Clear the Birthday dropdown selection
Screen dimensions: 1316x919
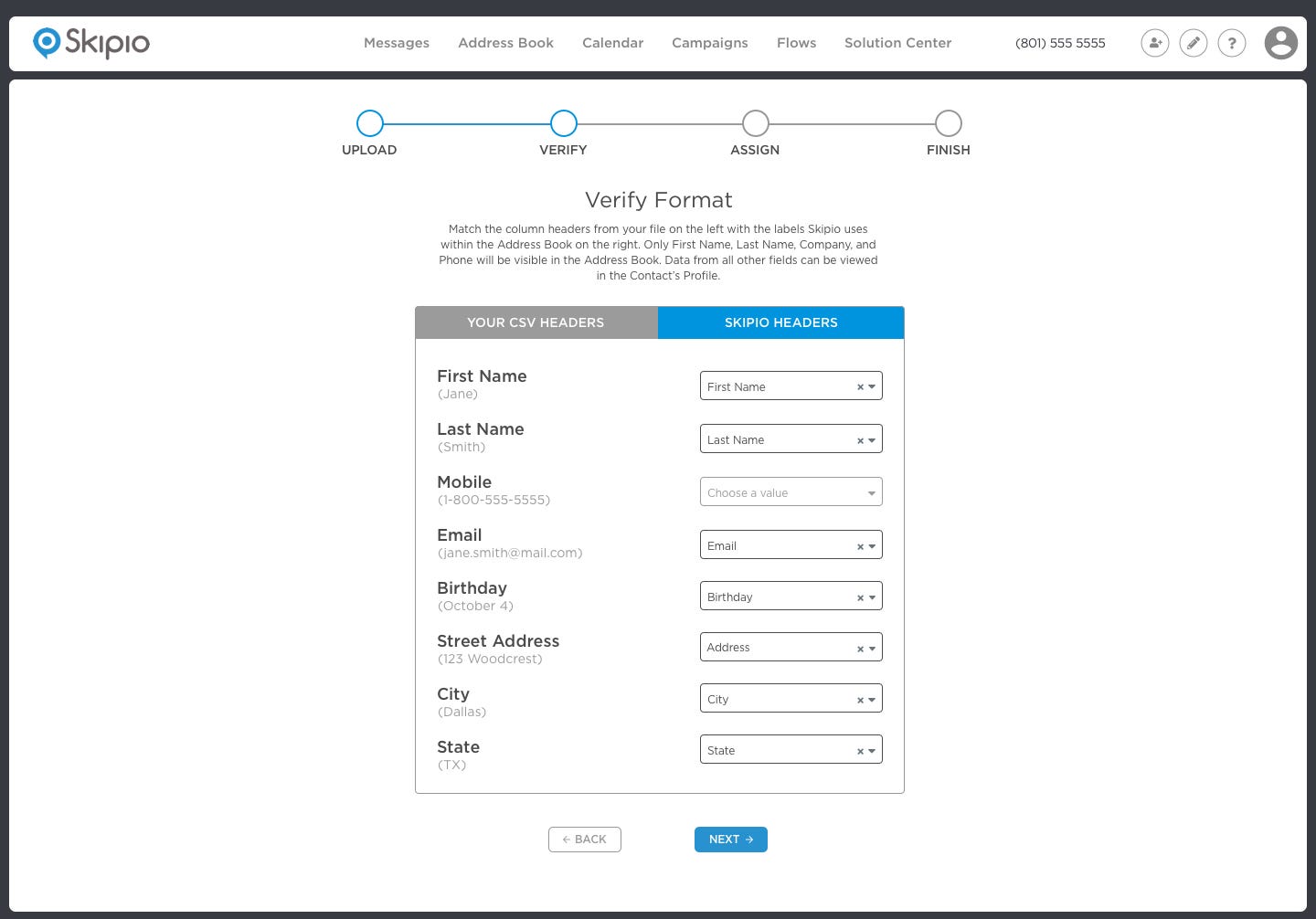(860, 597)
